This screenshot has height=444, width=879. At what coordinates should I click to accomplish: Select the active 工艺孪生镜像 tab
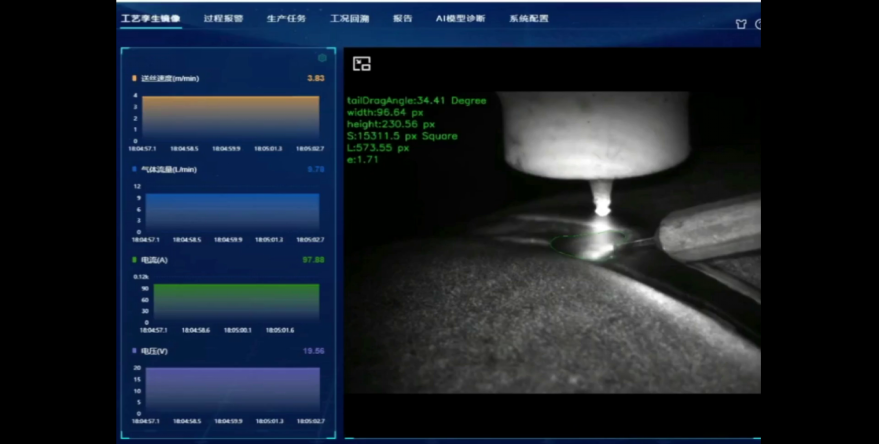coord(151,18)
